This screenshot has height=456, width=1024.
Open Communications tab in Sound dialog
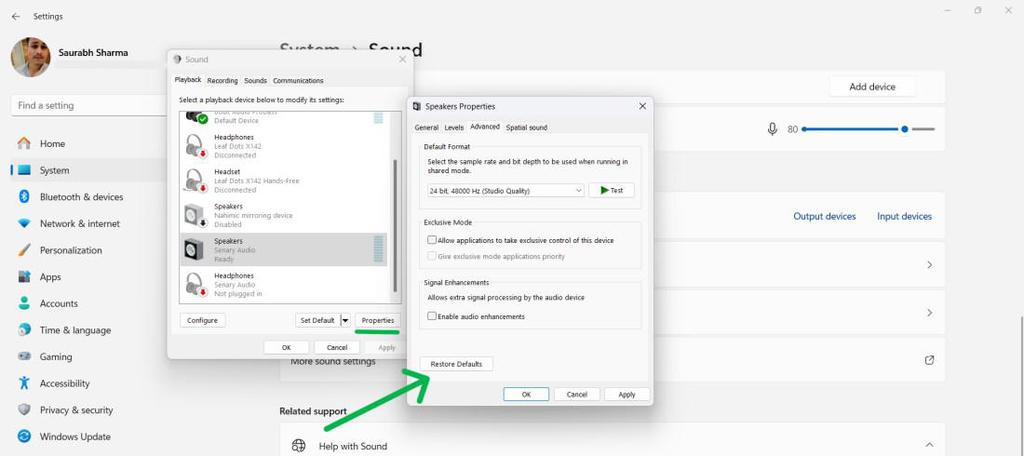coord(298,81)
